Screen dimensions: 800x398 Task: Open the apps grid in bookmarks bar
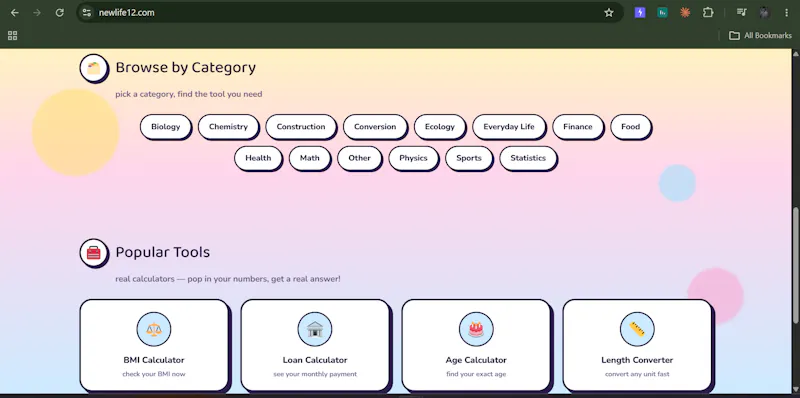pyautogui.click(x=13, y=36)
